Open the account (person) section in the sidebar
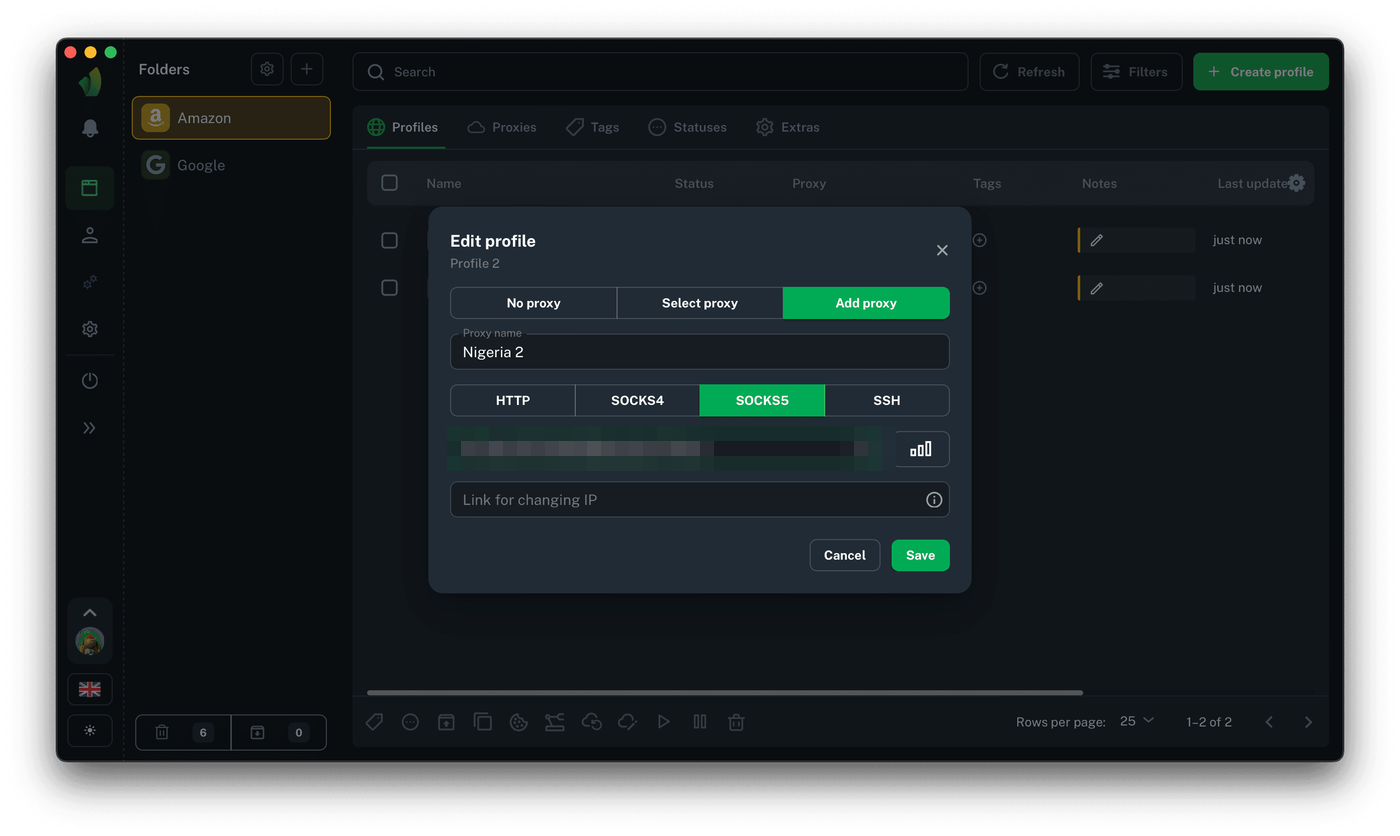The width and height of the screenshot is (1400, 836). [90, 236]
